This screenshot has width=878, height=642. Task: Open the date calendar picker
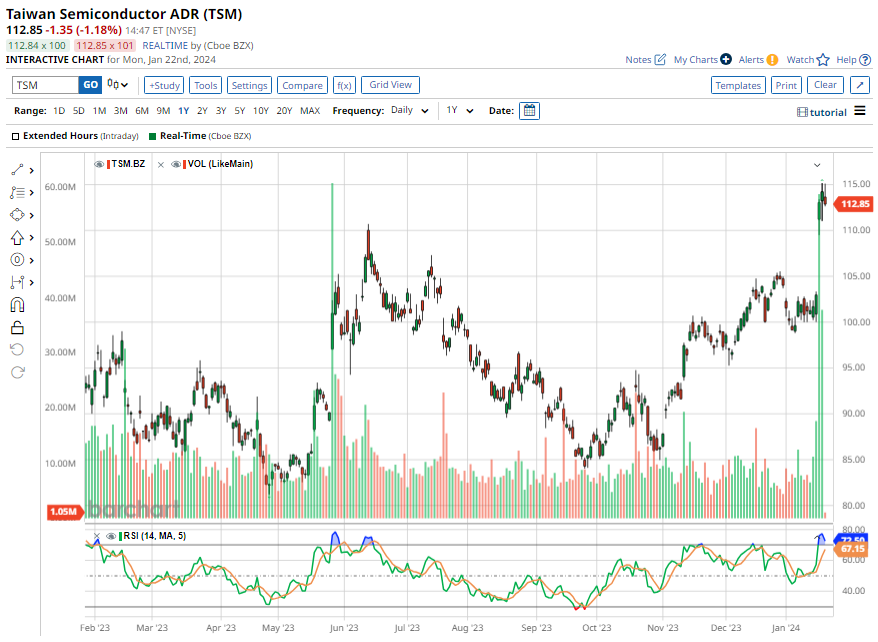tap(529, 111)
